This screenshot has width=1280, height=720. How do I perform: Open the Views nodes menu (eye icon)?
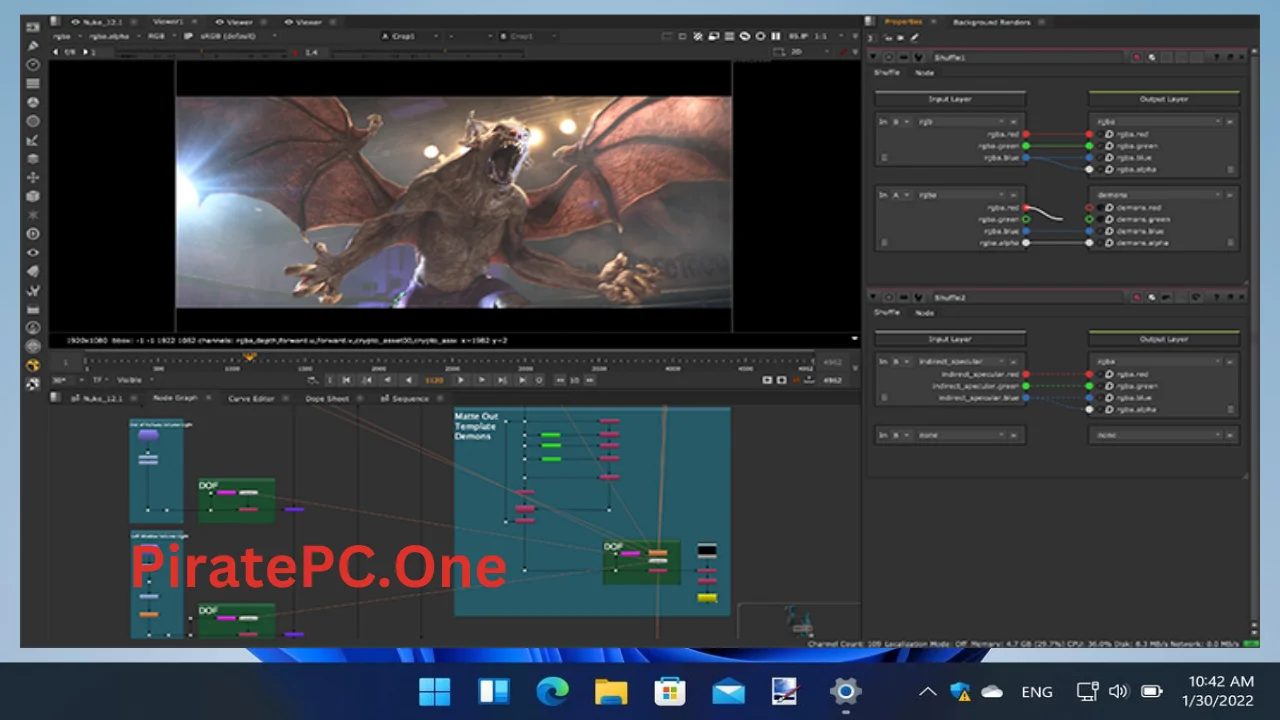point(33,253)
